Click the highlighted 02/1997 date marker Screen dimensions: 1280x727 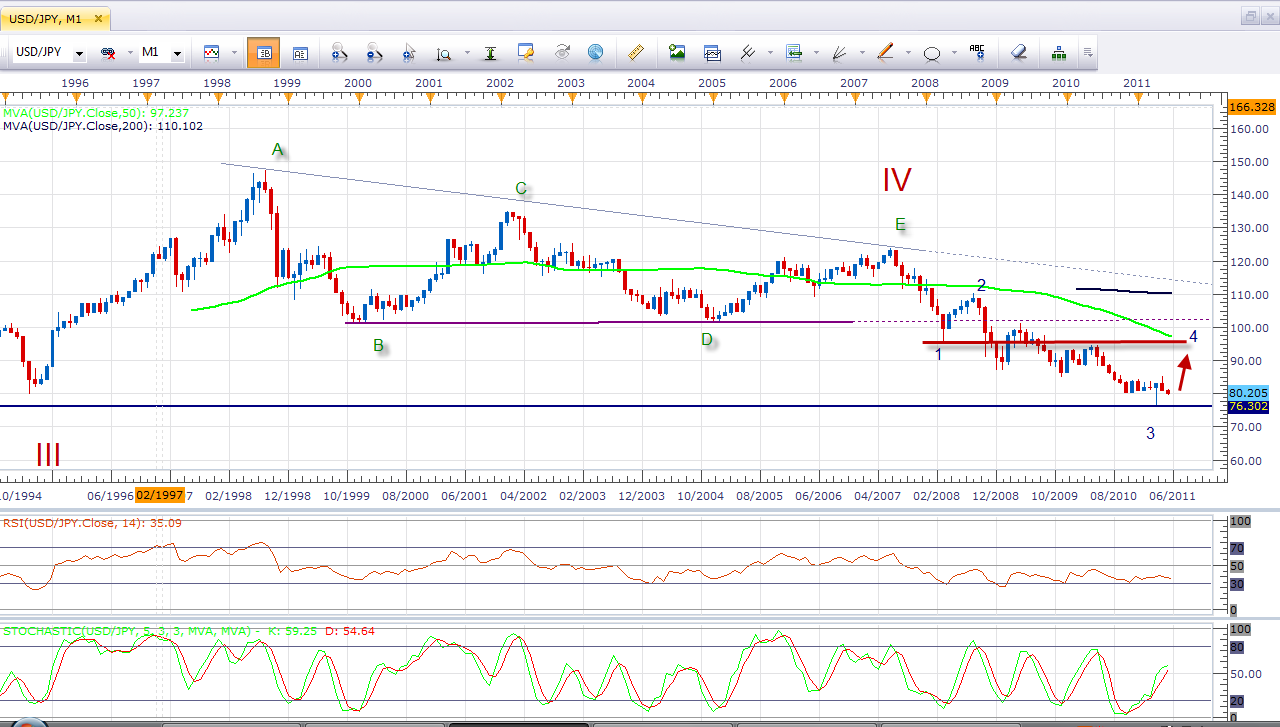(158, 495)
